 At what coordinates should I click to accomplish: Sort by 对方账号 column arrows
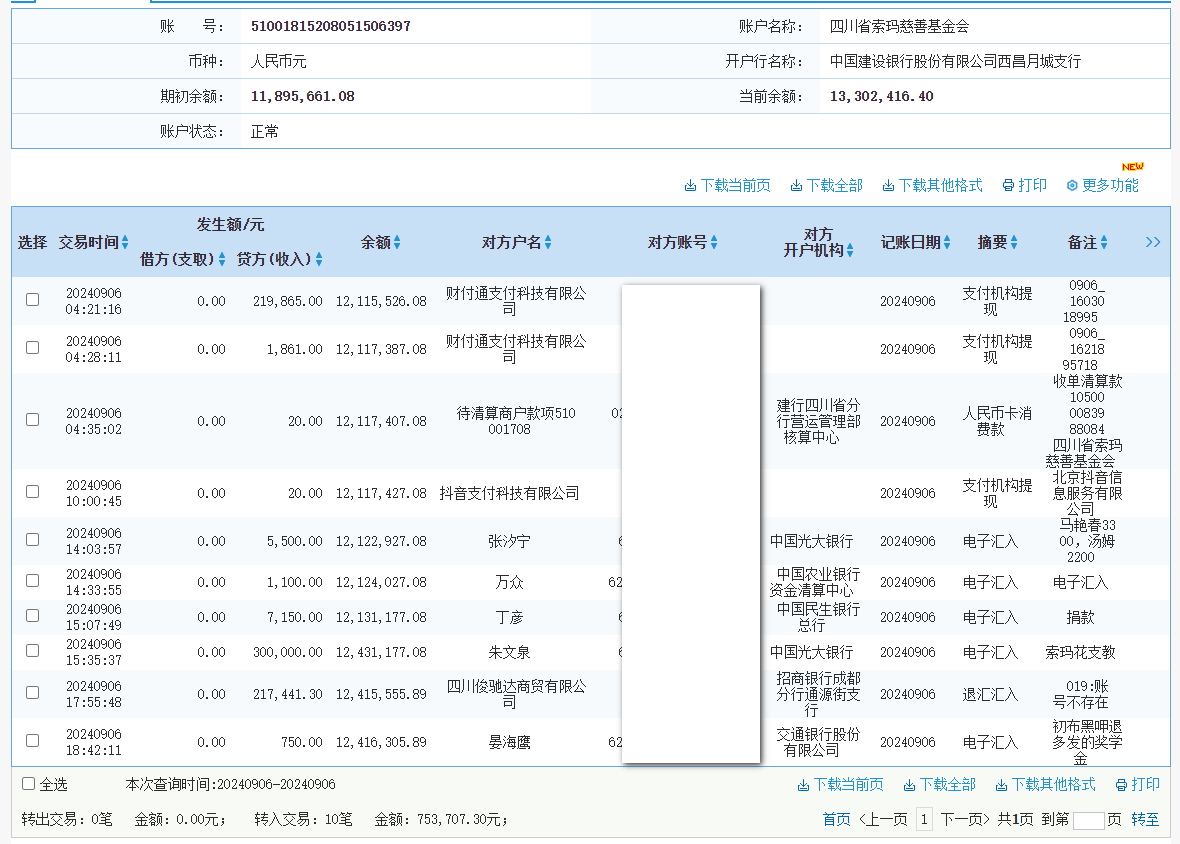(x=714, y=242)
